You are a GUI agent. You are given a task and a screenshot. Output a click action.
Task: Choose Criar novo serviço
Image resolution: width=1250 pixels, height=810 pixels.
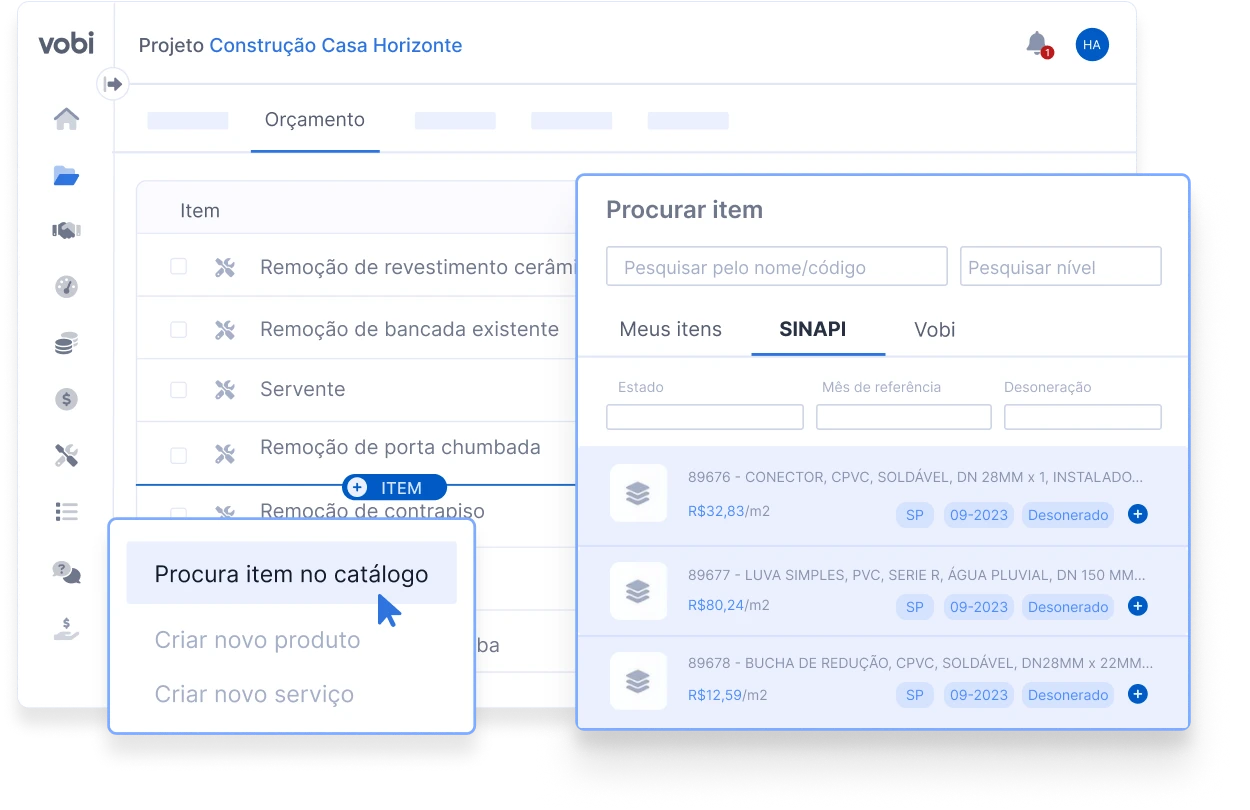[x=254, y=694]
